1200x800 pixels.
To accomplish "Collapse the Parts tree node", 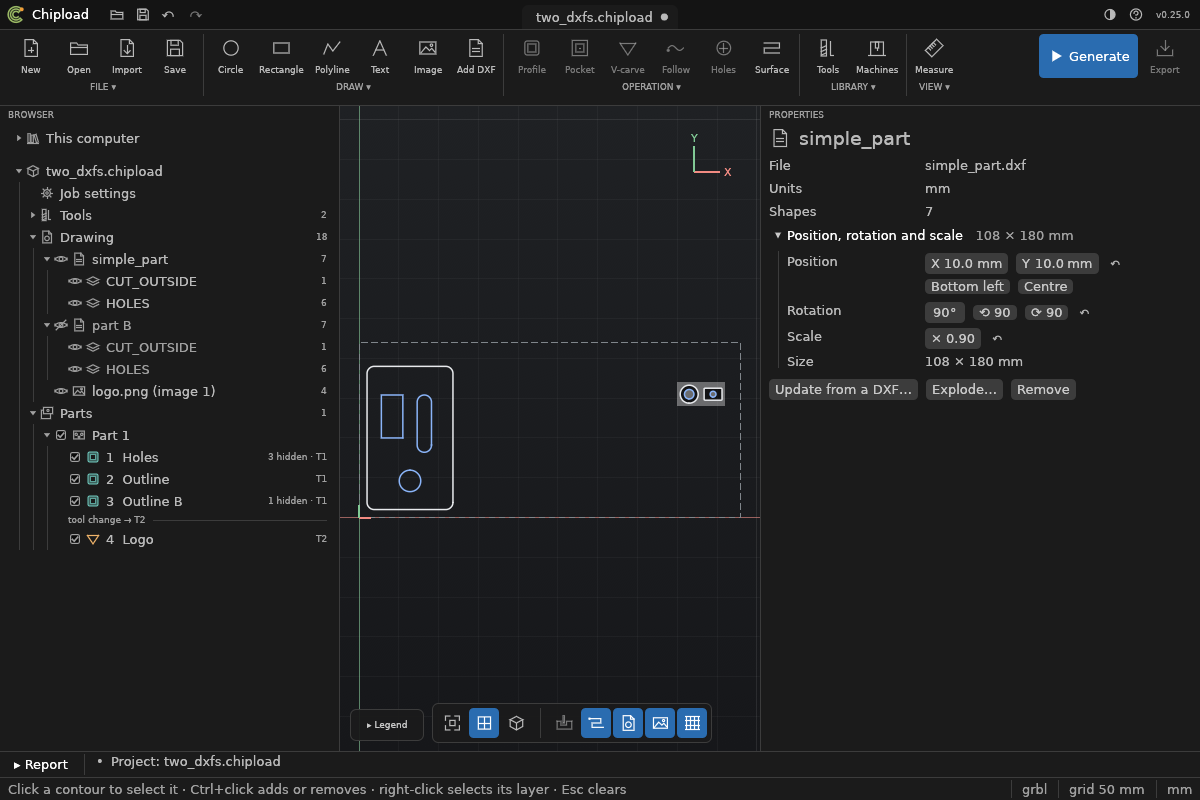I will coord(33,413).
